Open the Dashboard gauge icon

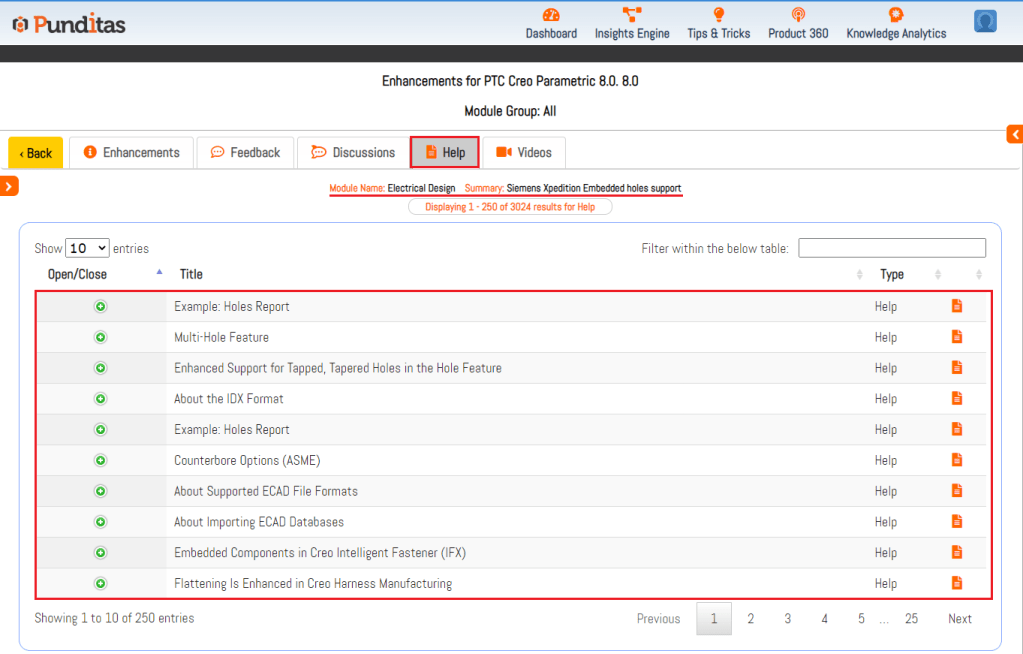point(551,15)
